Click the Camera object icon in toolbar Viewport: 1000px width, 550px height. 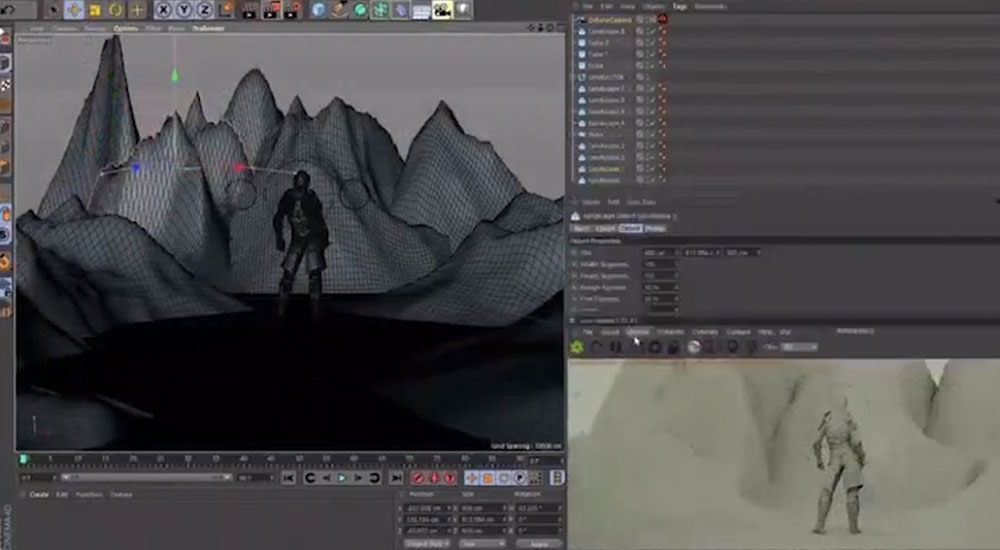pos(442,10)
